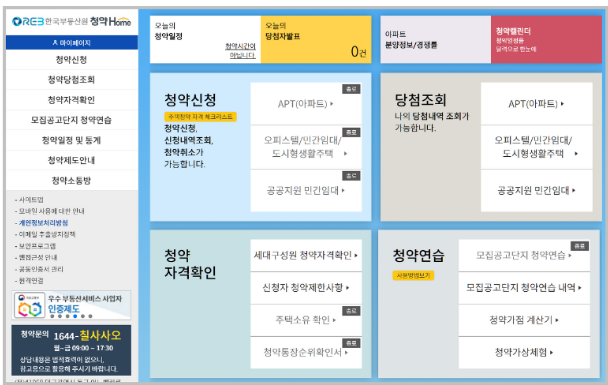Click the 1644 청약문의 phone banner
608x385 pixels.
(71, 350)
